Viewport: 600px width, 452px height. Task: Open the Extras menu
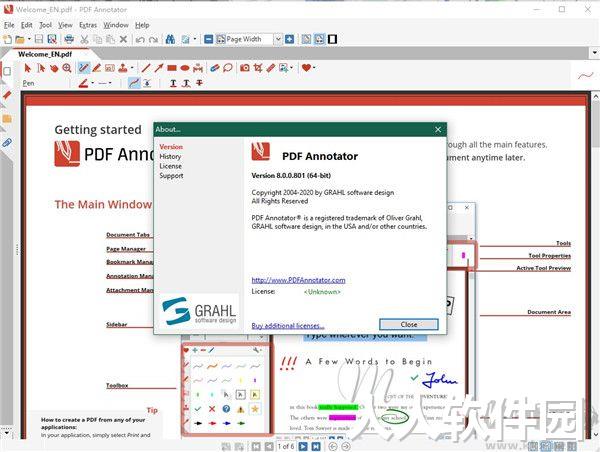[88, 25]
